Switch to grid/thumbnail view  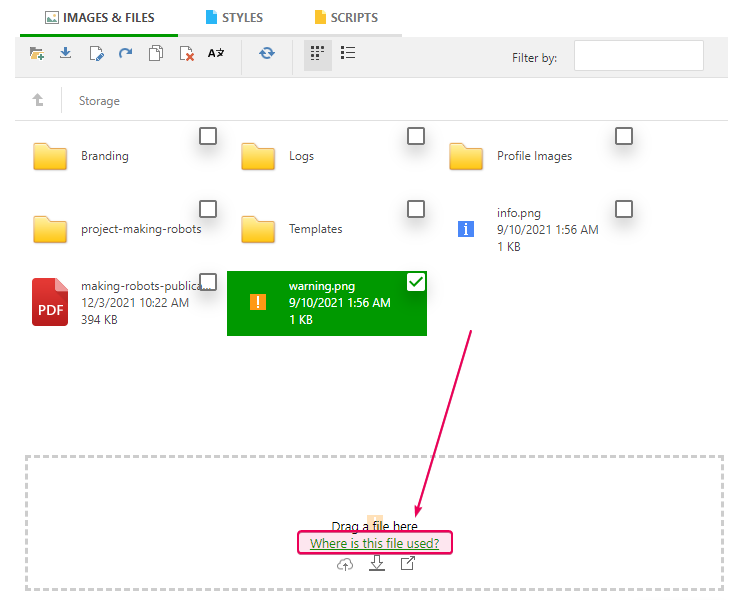317,53
